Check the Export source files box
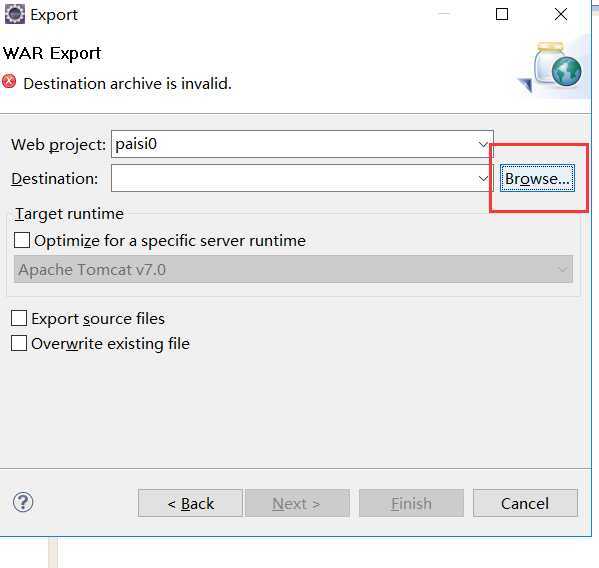The image size is (599, 568). (19, 318)
